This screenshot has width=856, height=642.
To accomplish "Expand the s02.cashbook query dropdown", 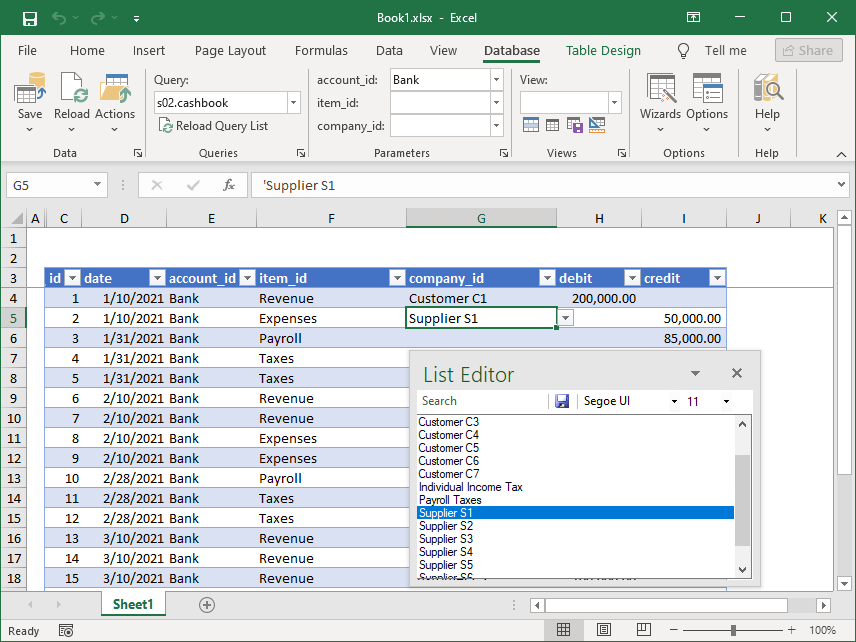I will coord(291,102).
